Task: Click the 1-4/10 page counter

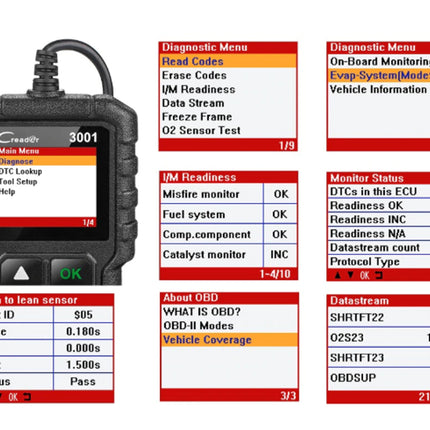Action: click(275, 274)
